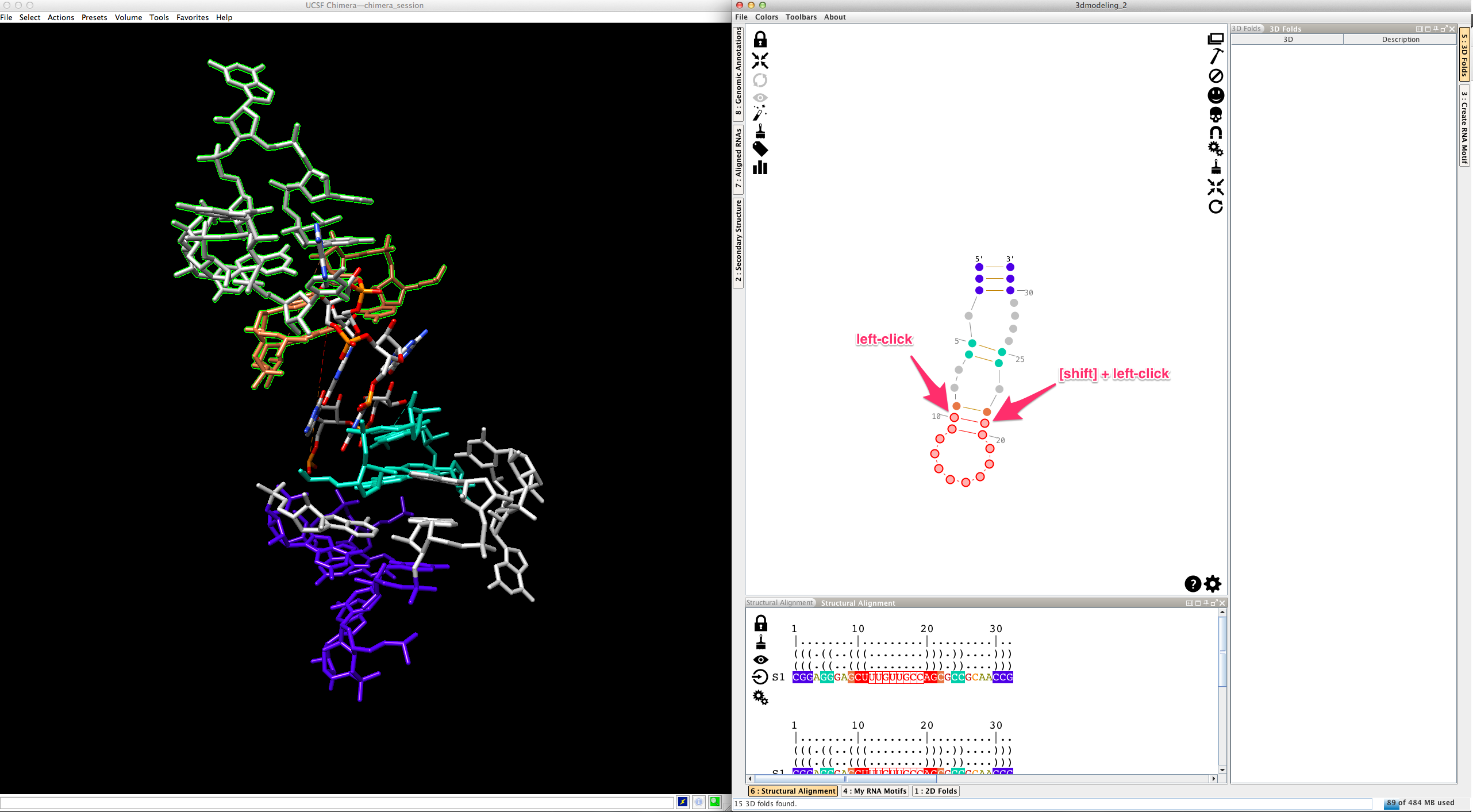The width and height of the screenshot is (1473, 812).
Task: Click the tag label icon
Action: 760,149
